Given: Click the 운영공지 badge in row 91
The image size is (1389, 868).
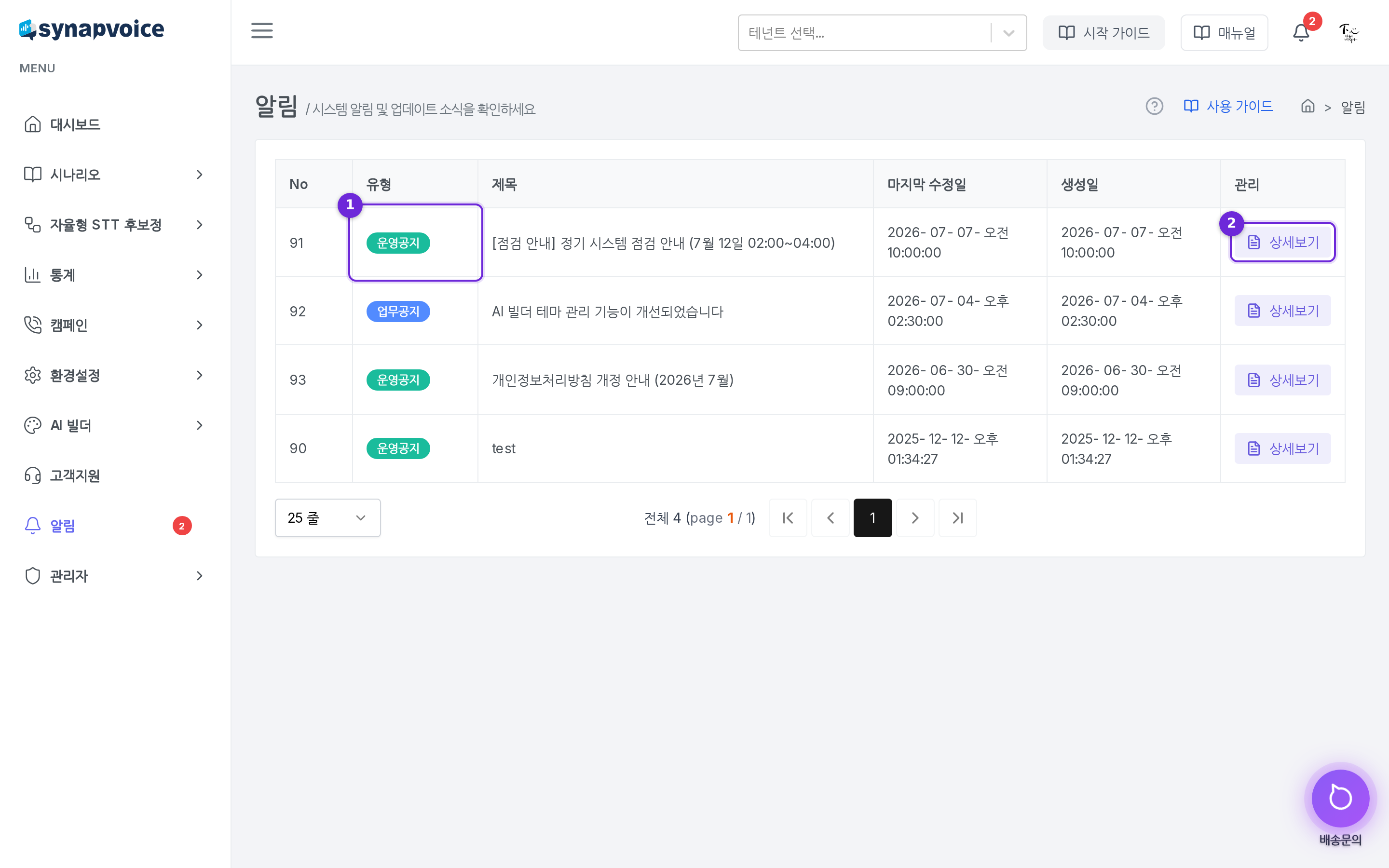Looking at the screenshot, I should [398, 243].
